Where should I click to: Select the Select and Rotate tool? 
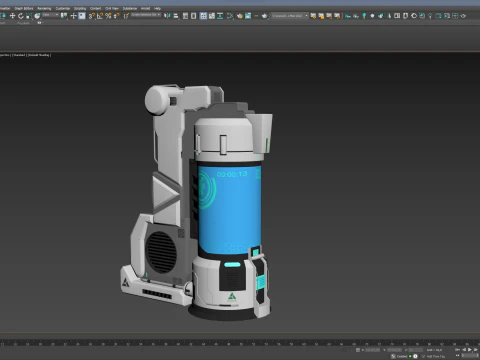[20, 16]
